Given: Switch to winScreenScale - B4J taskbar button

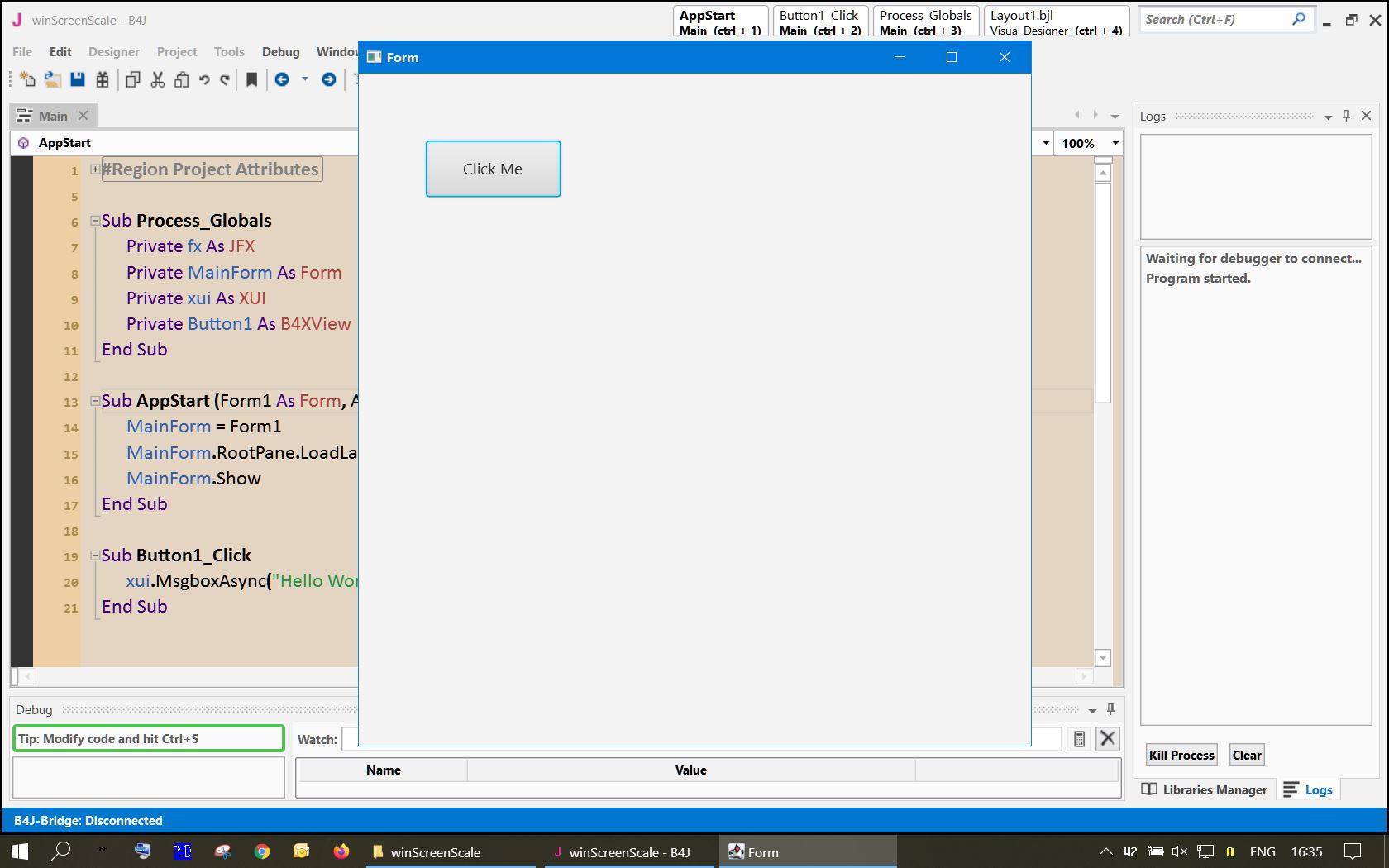Looking at the screenshot, I should point(628,851).
